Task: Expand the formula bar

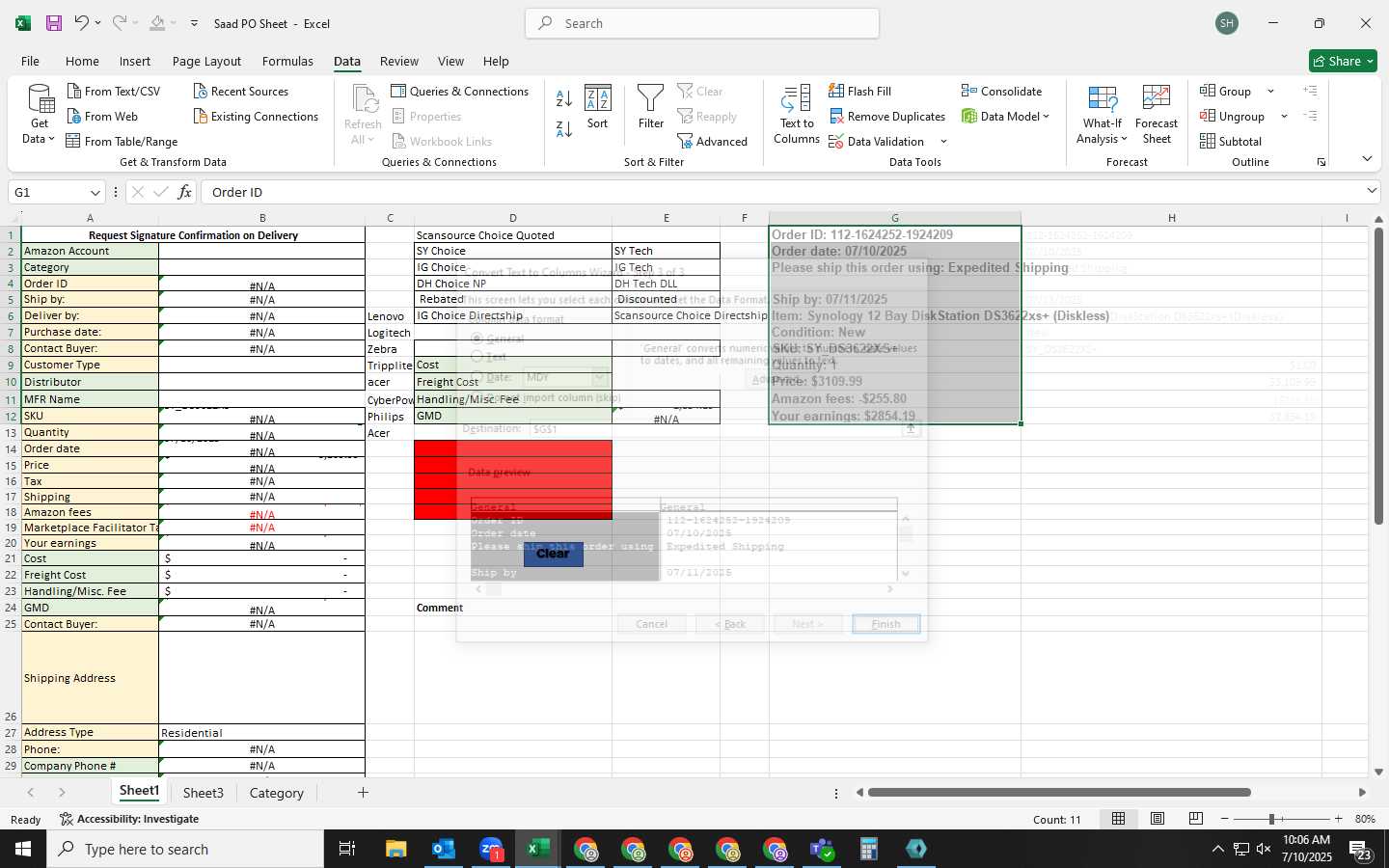Action: [x=1372, y=191]
